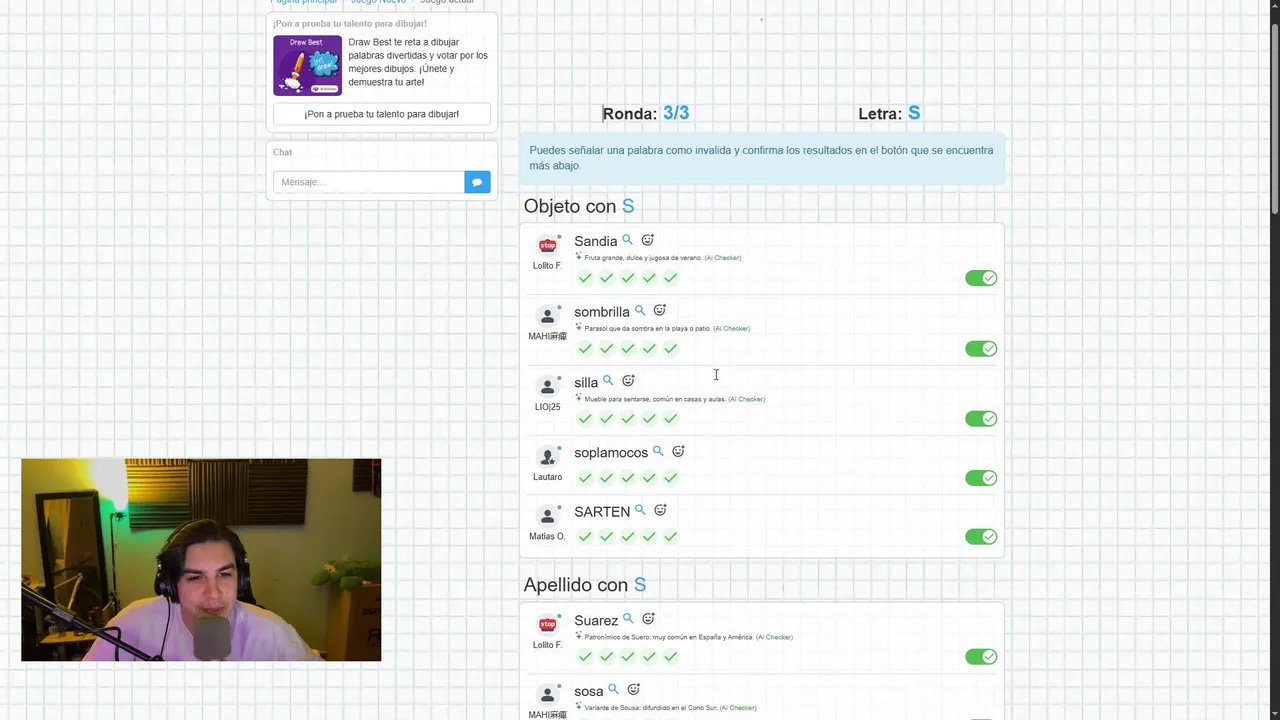Search the word soplamocos with magnifier icon
Image resolution: width=1280 pixels, height=720 pixels.
pos(658,452)
